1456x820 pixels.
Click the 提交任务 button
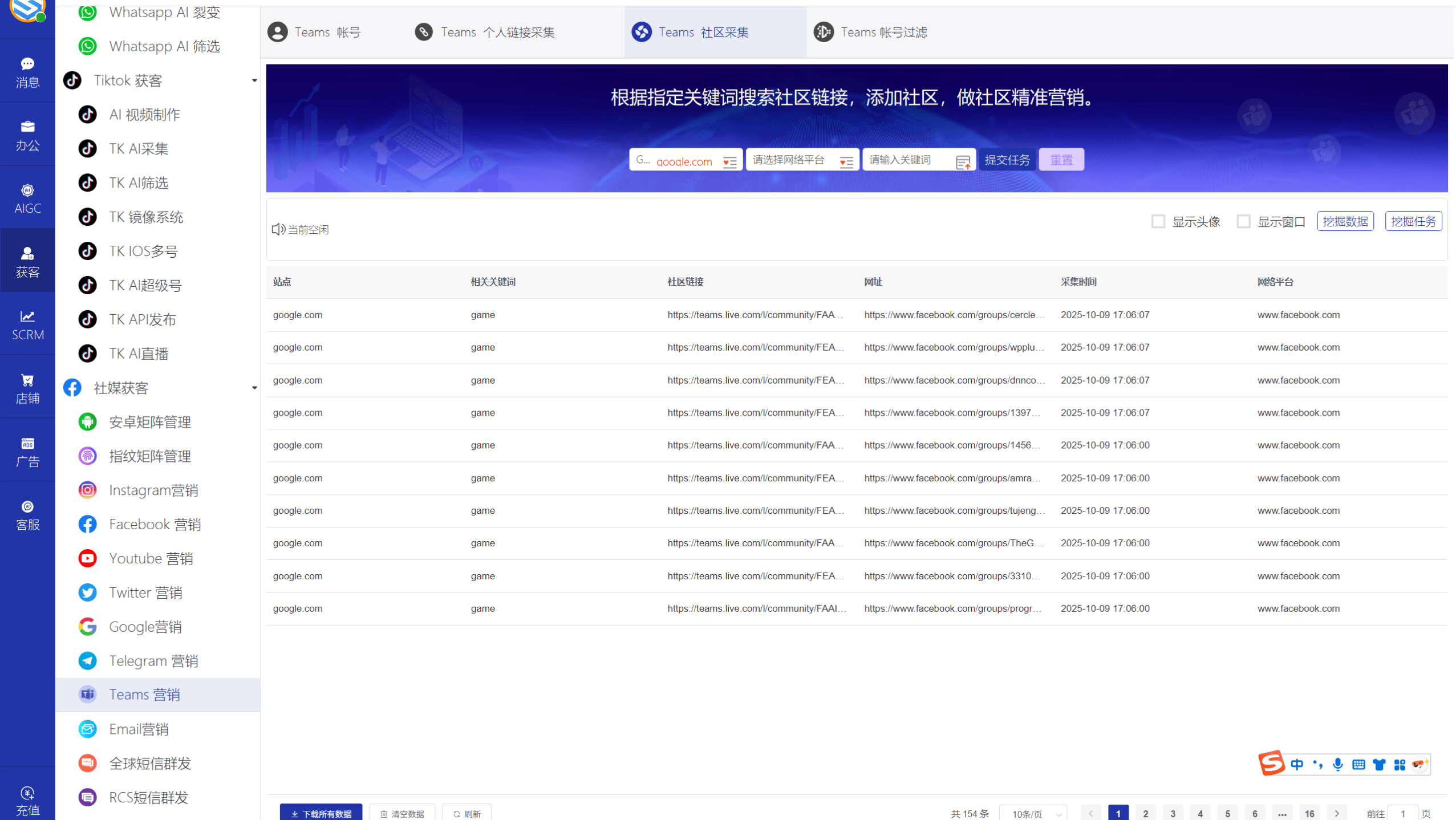(1008, 159)
